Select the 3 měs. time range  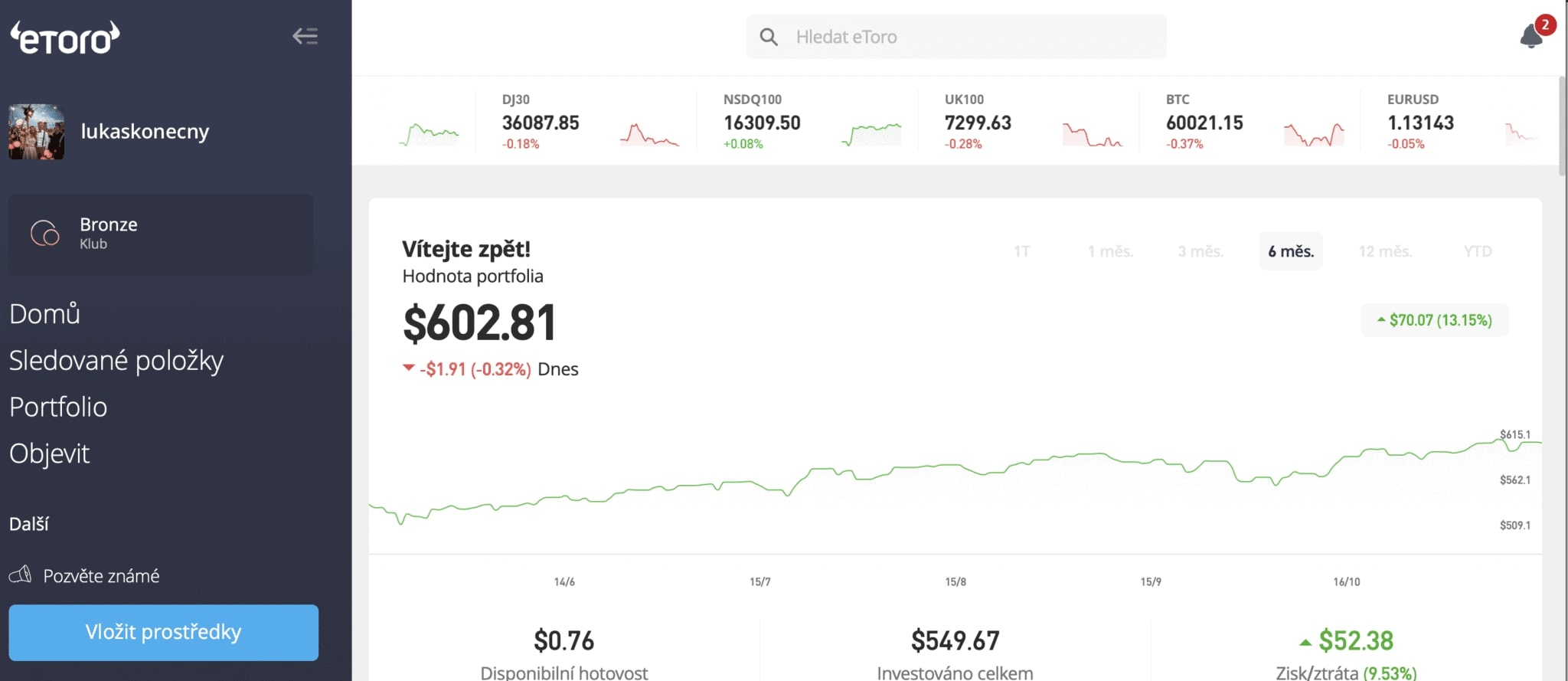tap(1200, 251)
